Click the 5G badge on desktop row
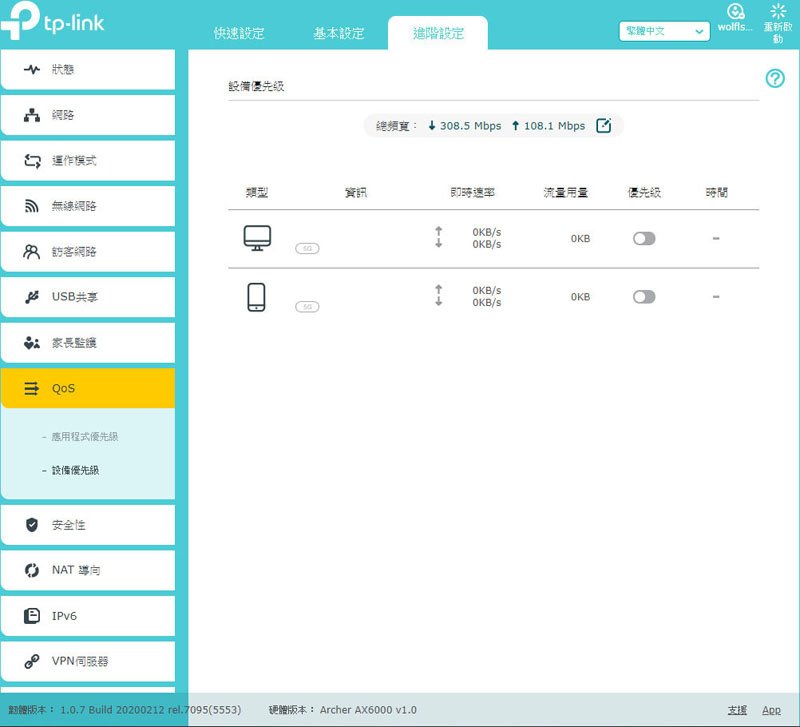800x727 pixels. pos(307,248)
